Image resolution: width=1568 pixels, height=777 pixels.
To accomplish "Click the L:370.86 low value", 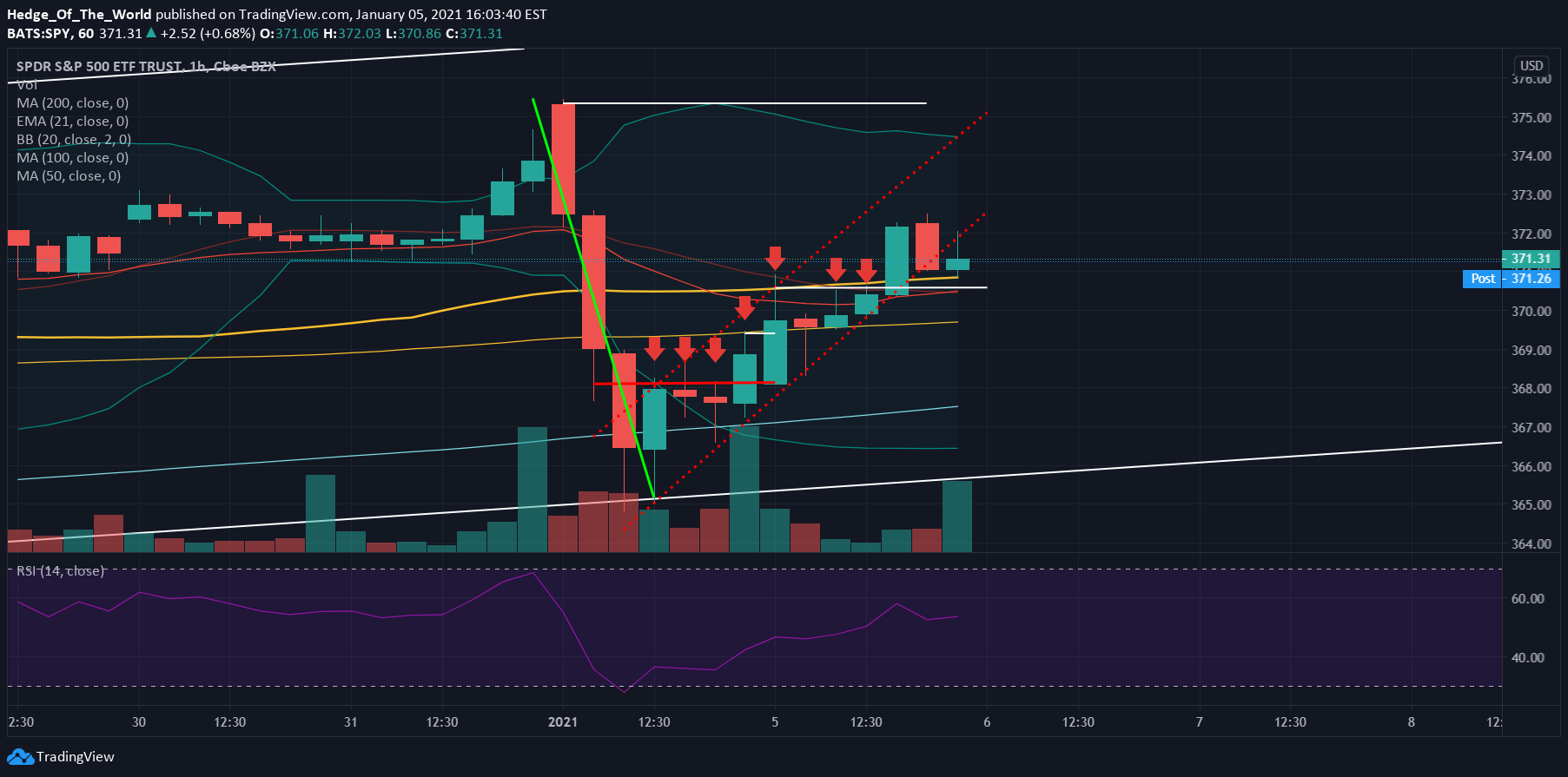I will (x=414, y=34).
